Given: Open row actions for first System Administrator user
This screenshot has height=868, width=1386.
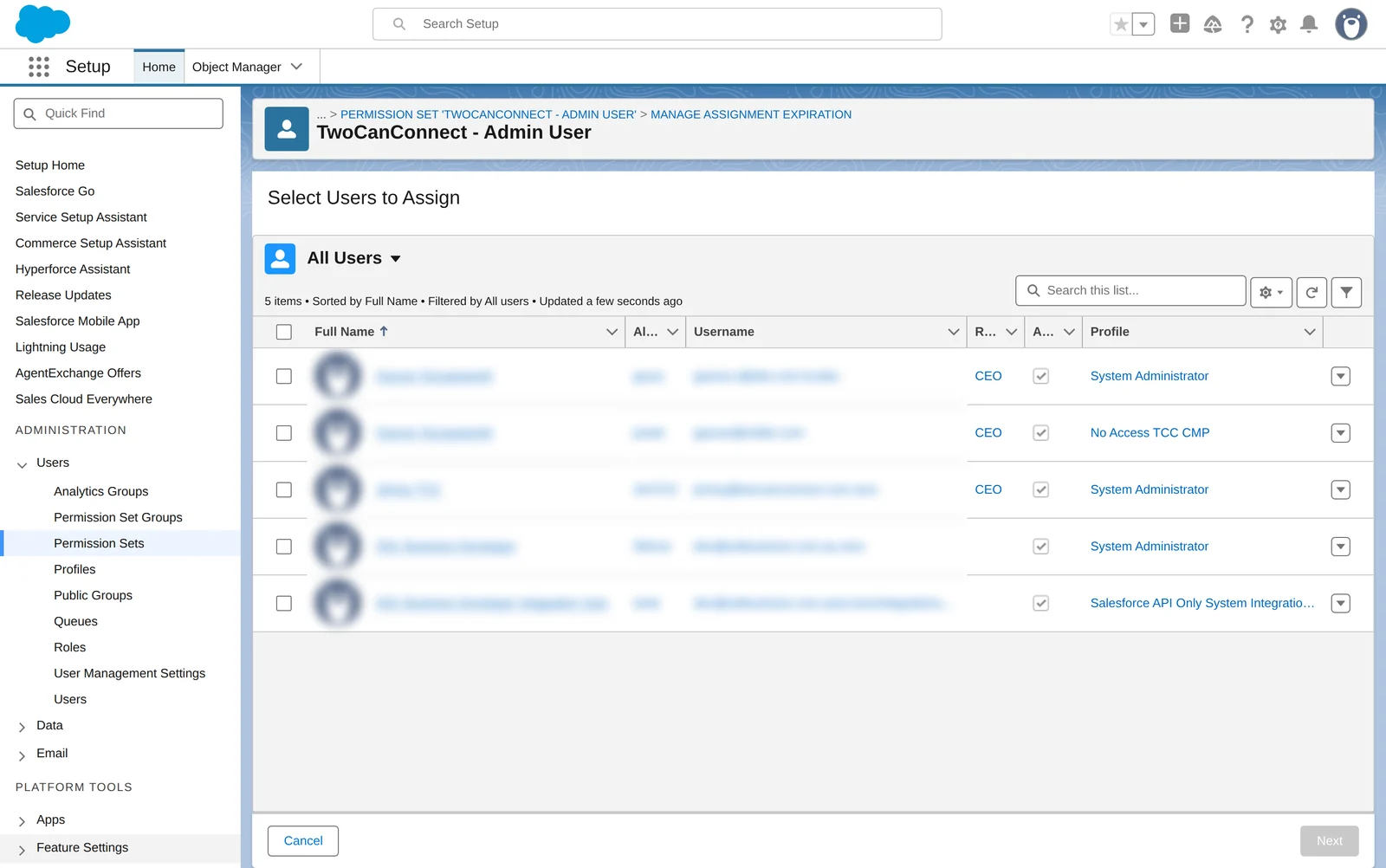Looking at the screenshot, I should [1341, 376].
